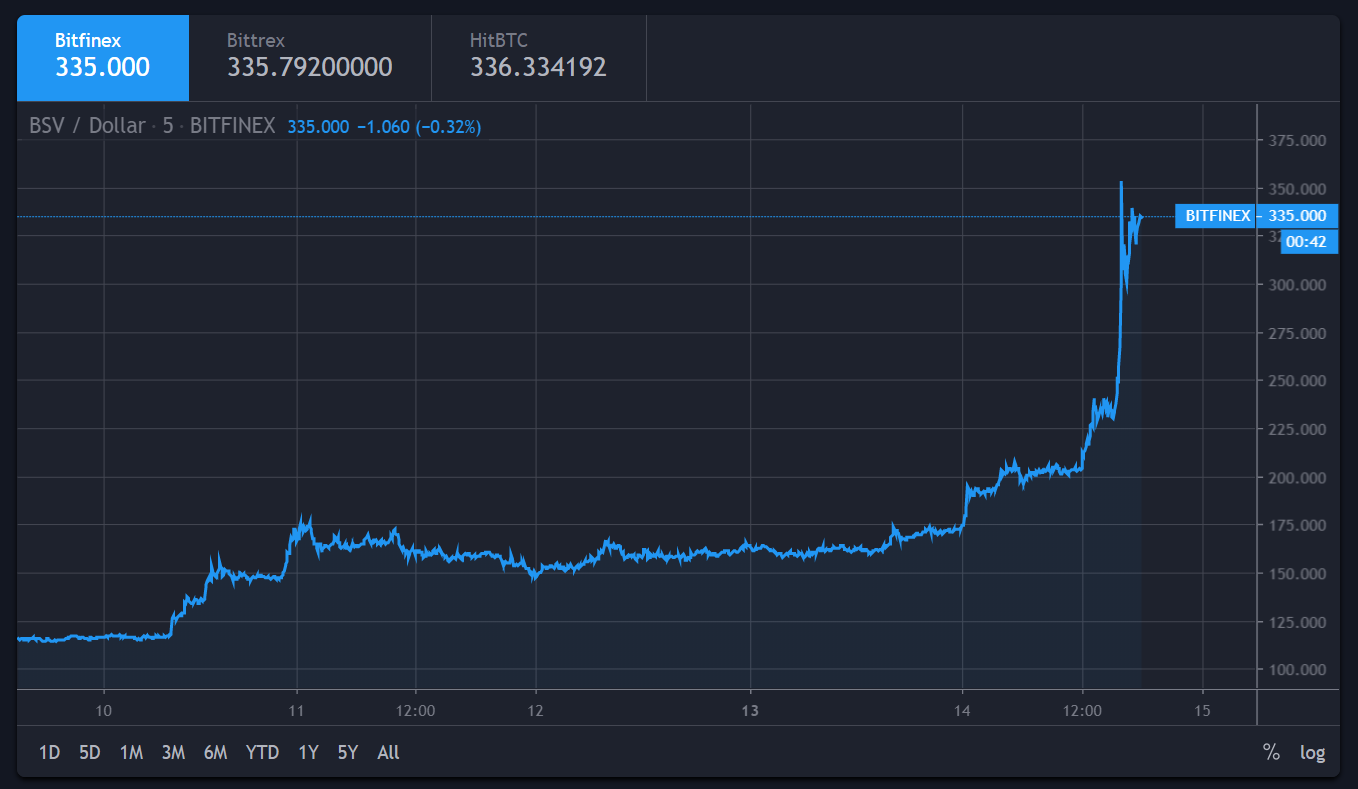Click the 200.000 price axis label
This screenshot has width=1358, height=789.
tap(1297, 477)
